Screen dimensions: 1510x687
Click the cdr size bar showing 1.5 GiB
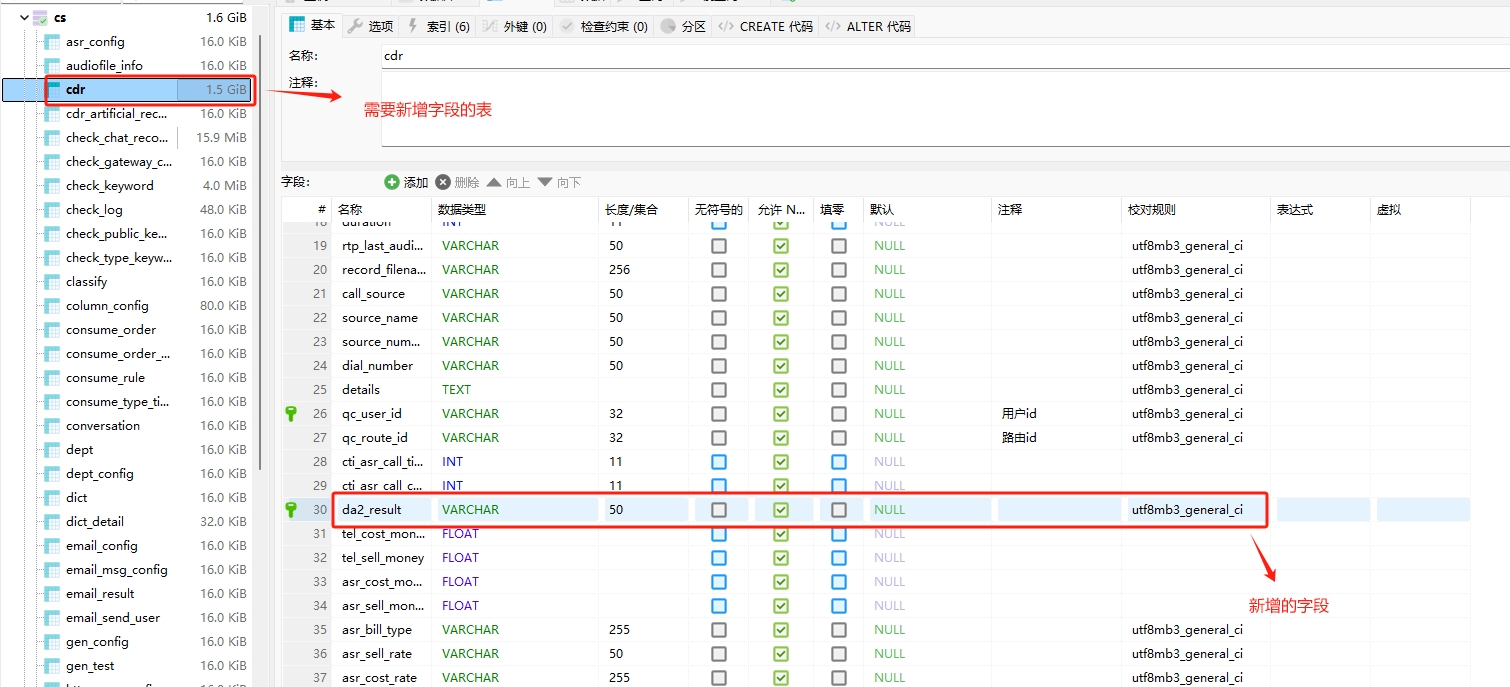click(x=213, y=90)
